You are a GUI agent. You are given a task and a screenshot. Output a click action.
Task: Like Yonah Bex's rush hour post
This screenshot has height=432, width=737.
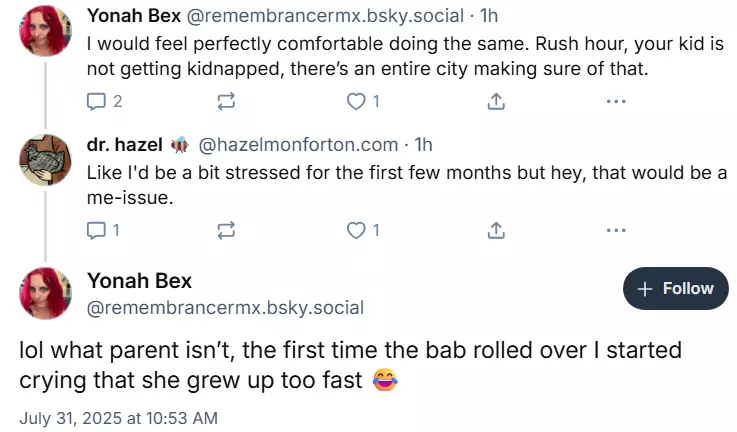click(x=363, y=101)
